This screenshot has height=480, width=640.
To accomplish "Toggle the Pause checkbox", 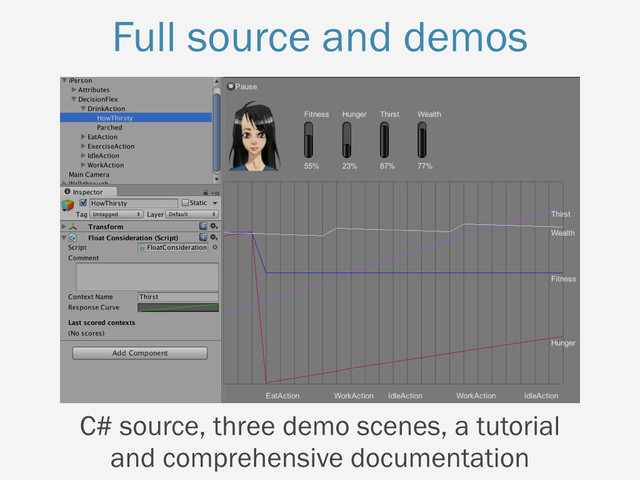I will point(231,86).
